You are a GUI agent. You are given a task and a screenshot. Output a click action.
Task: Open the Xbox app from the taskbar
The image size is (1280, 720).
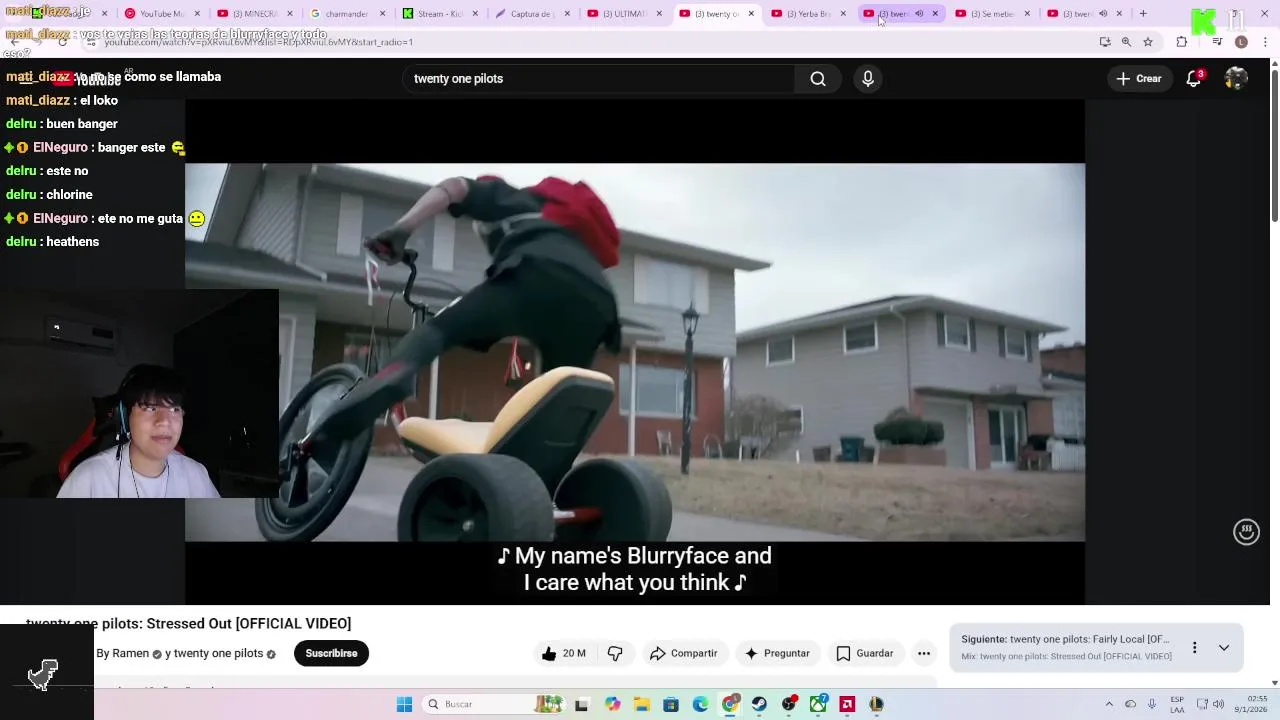tap(818, 704)
